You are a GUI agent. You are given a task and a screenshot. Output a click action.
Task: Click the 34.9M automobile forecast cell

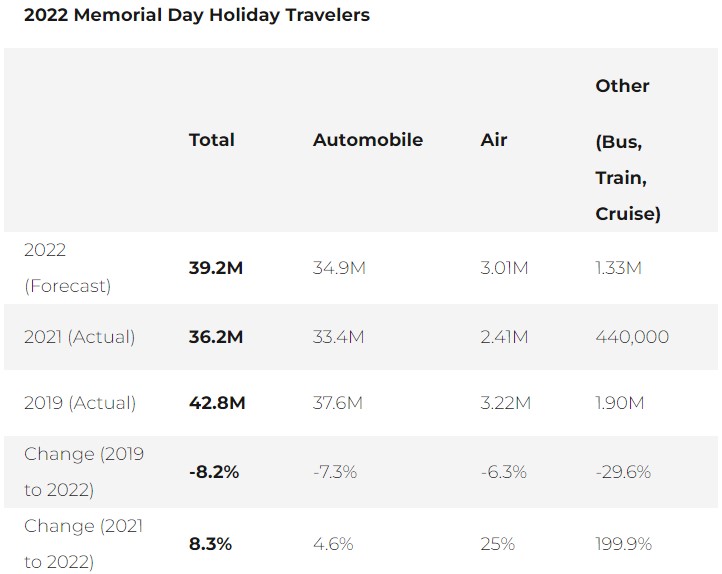click(x=338, y=268)
